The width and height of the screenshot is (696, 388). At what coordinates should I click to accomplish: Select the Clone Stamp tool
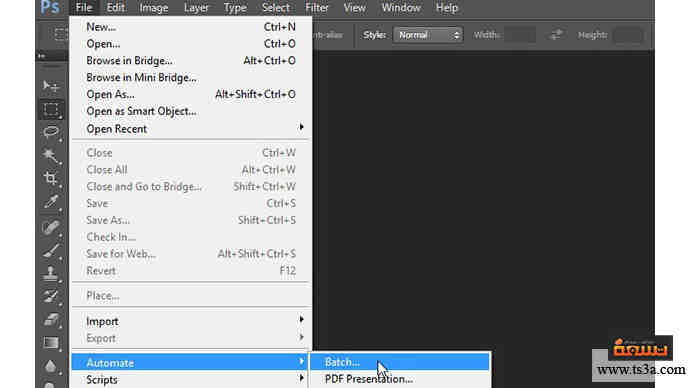pos(51,273)
